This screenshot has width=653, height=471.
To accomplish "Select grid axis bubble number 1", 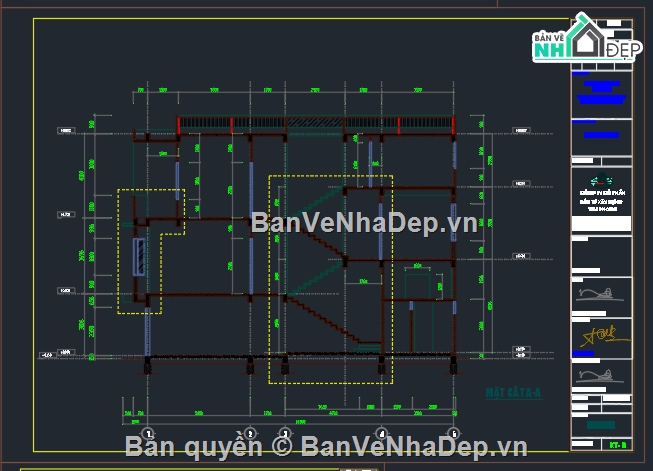I will (x=148, y=433).
